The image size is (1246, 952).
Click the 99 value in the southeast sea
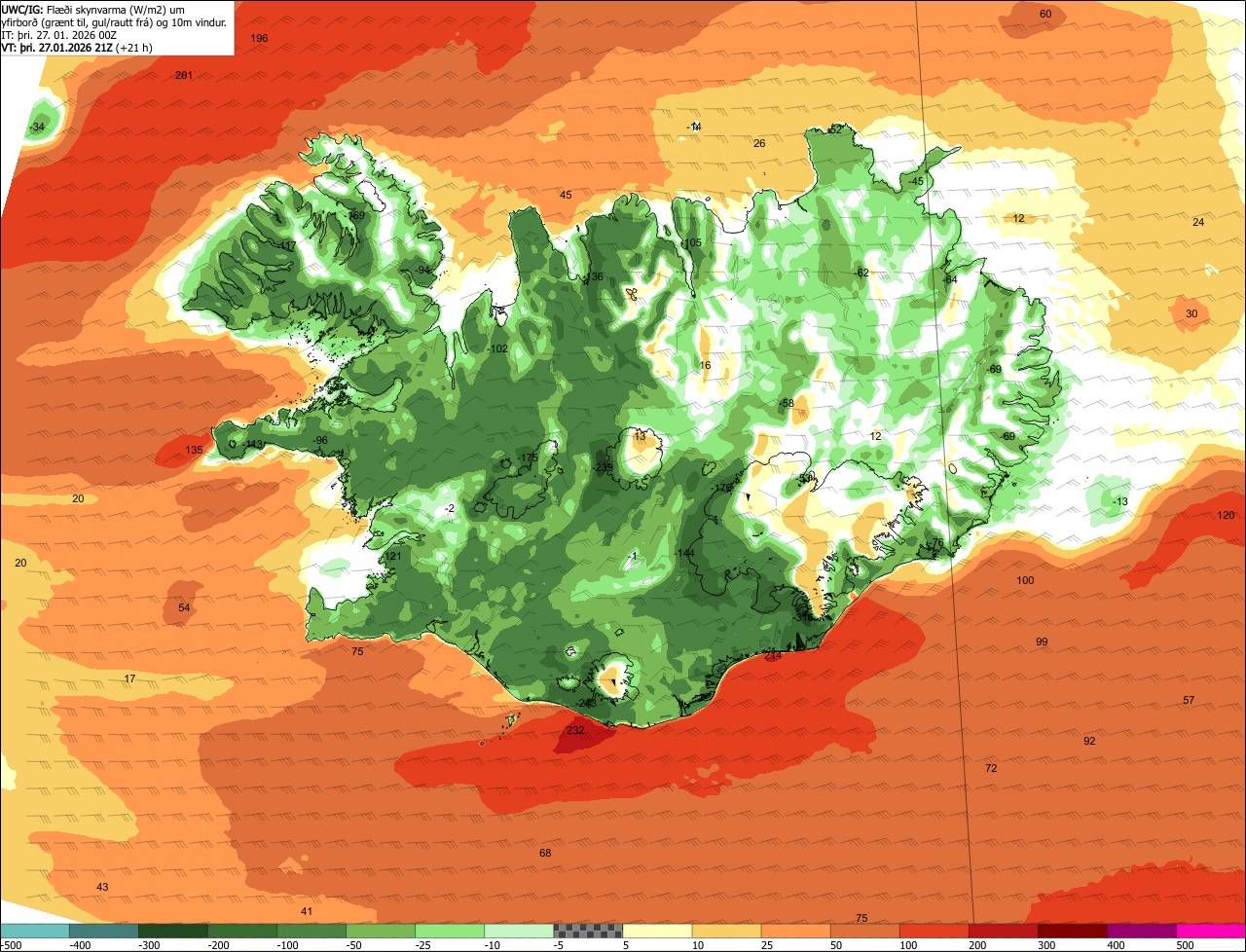pos(1042,641)
